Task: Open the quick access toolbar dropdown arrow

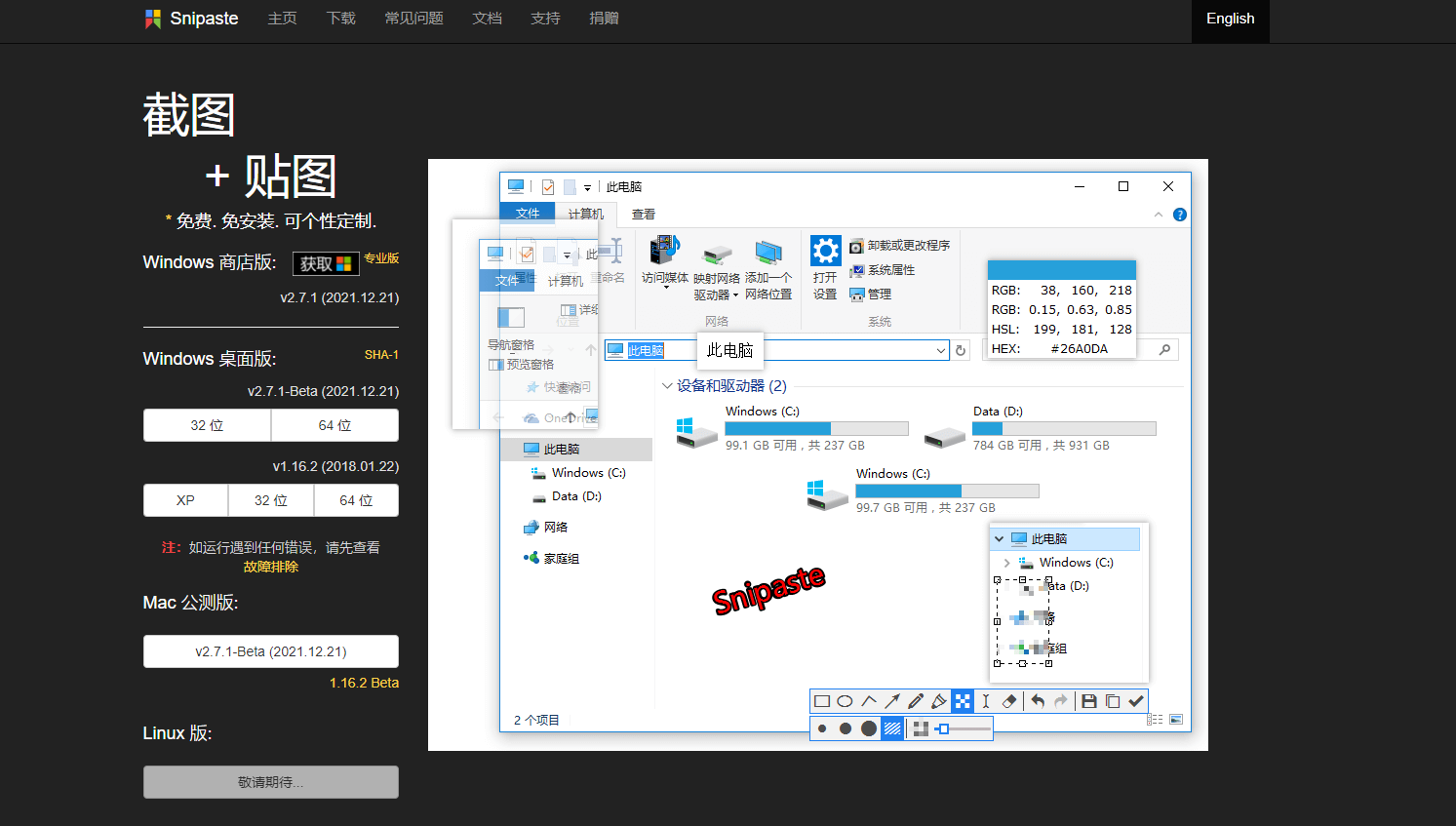Action: 587,187
